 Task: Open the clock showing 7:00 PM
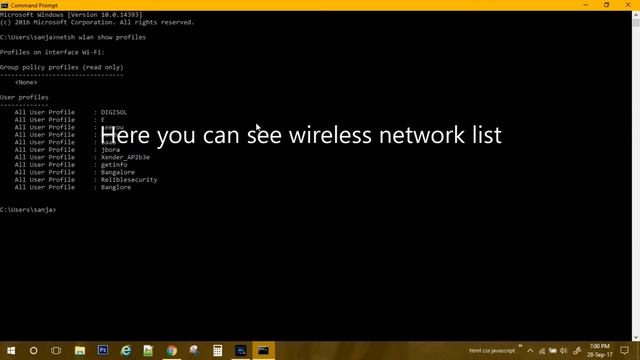click(x=600, y=351)
